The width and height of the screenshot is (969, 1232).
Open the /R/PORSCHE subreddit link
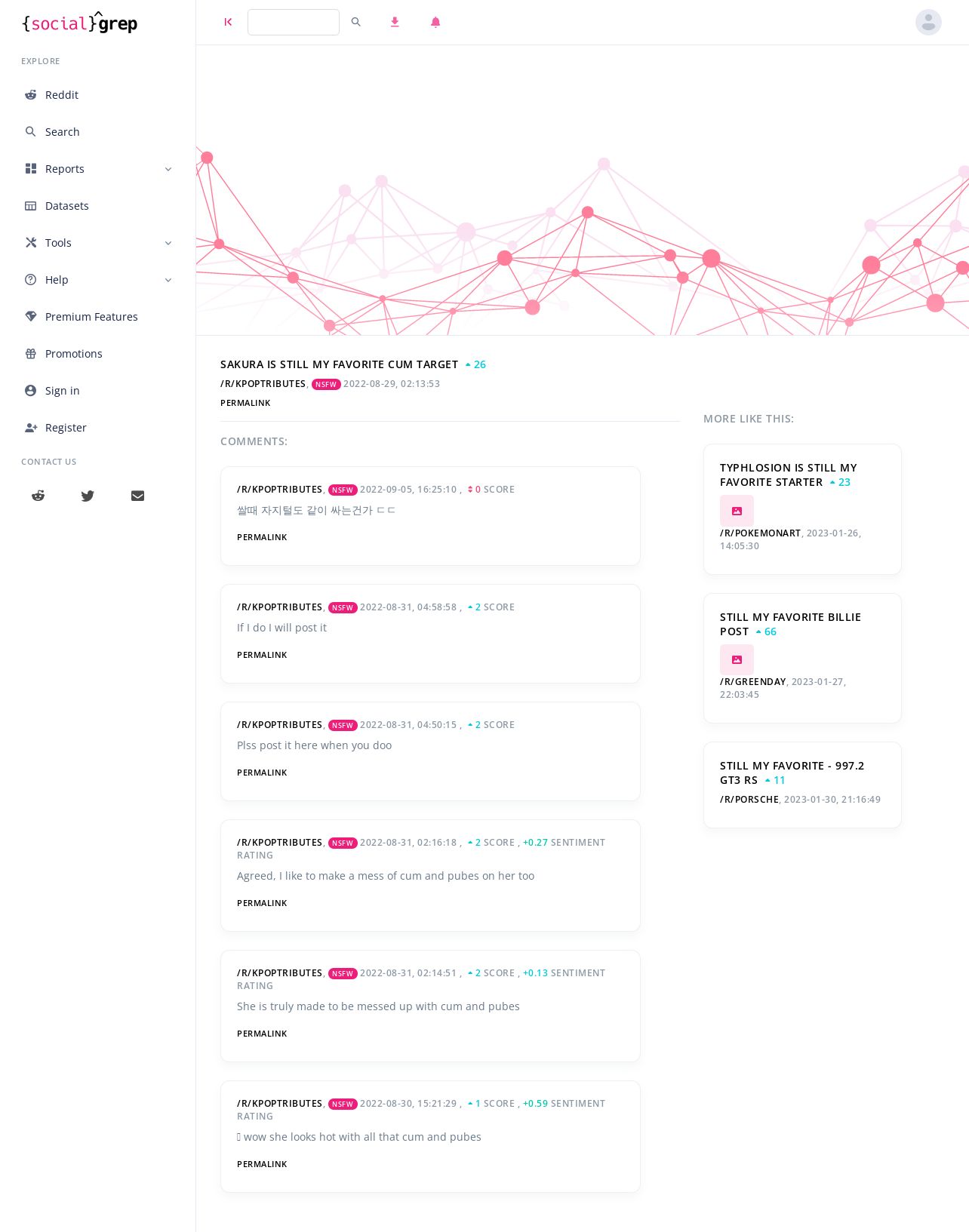coord(749,800)
